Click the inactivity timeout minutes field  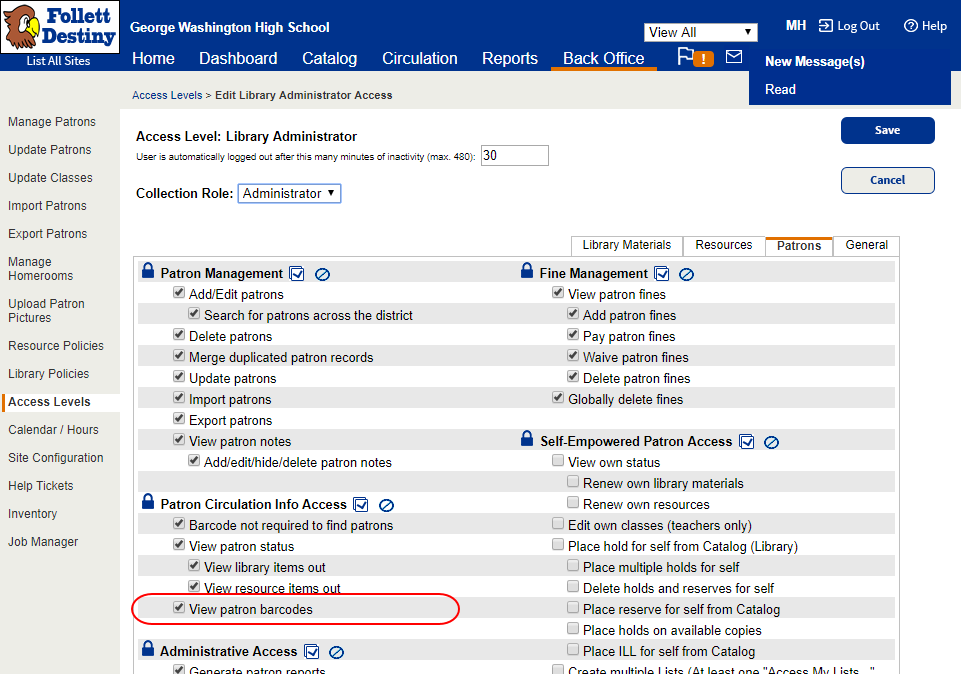click(x=514, y=156)
